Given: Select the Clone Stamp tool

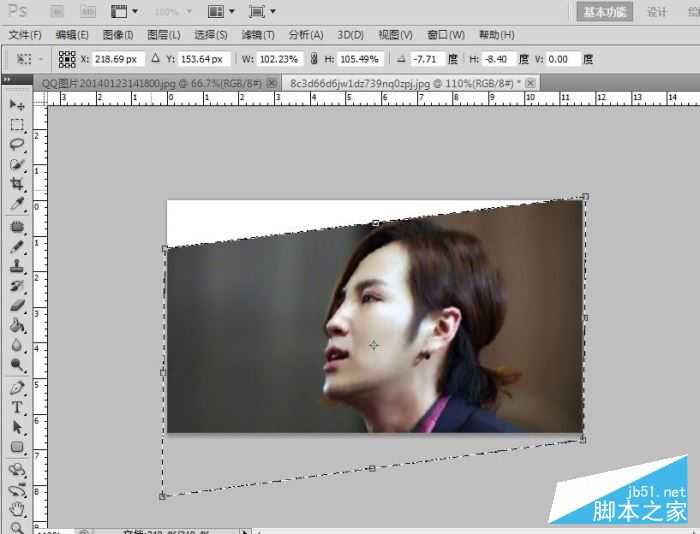Looking at the screenshot, I should 17,267.
